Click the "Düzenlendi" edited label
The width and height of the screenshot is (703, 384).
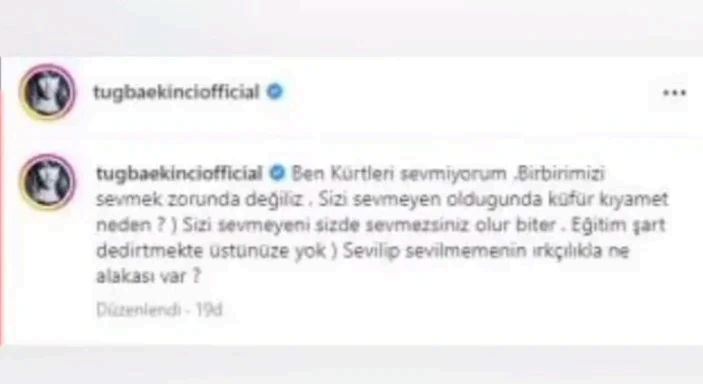click(x=139, y=310)
